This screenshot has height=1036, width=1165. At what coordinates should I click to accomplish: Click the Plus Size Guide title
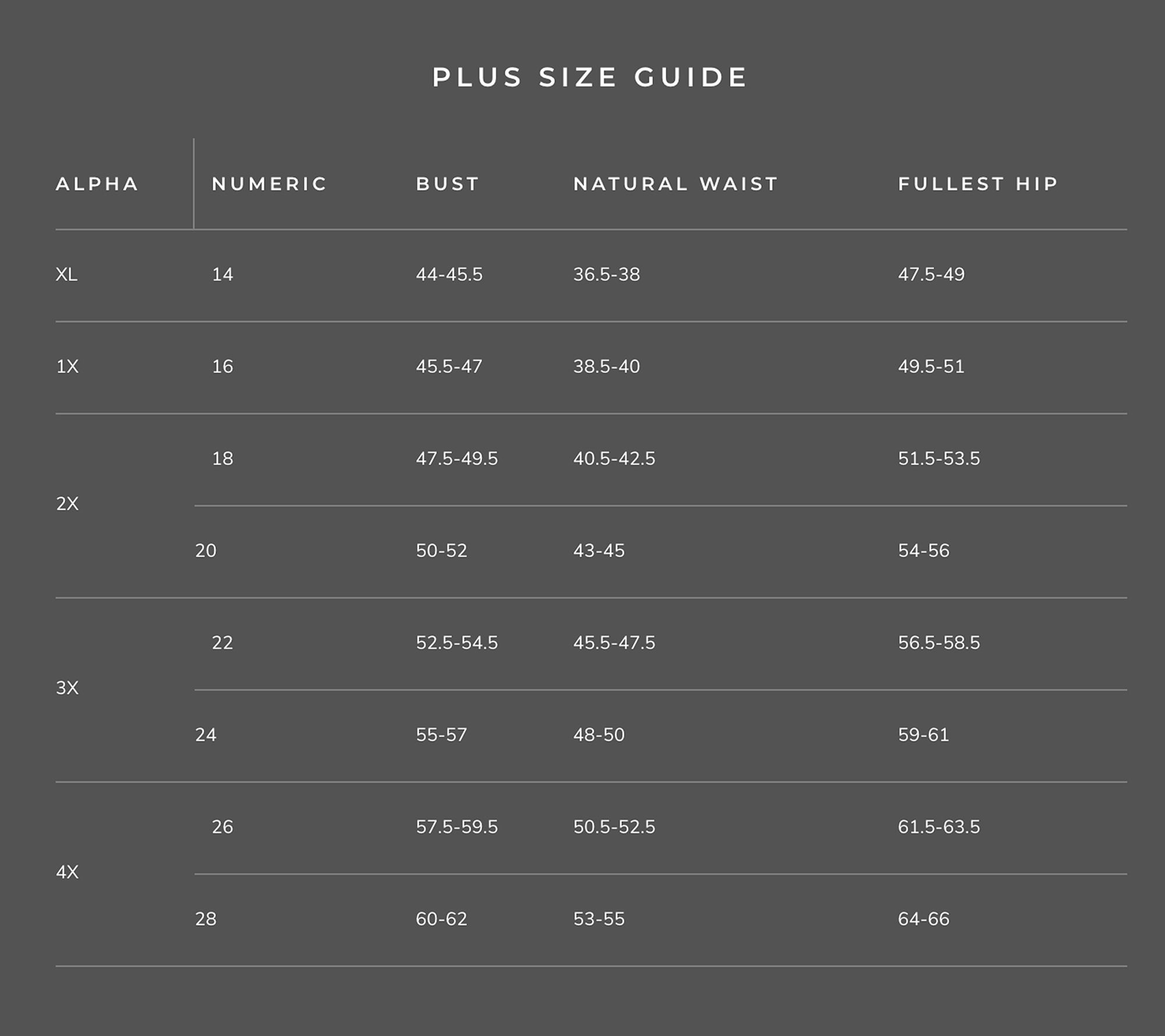pos(589,77)
